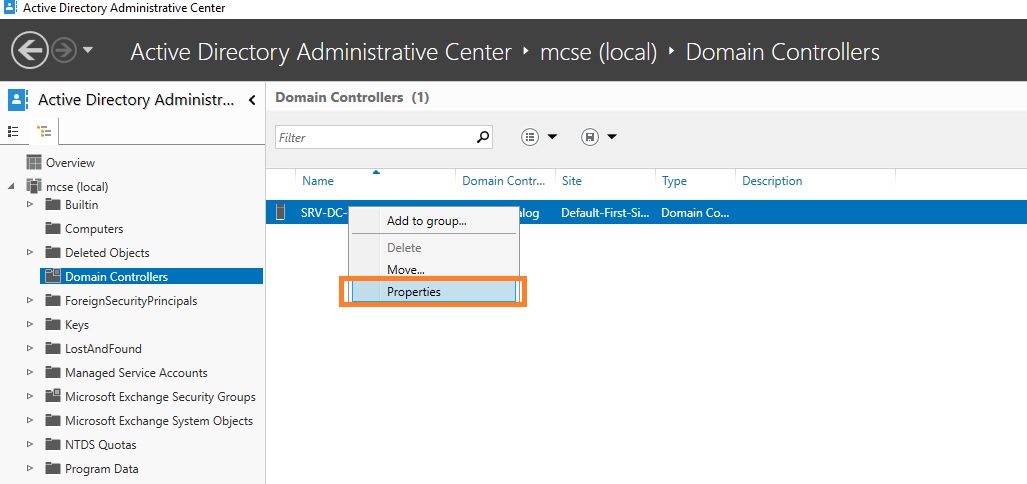Click the forward navigation arrow button
The height and width of the screenshot is (484, 1027).
tap(63, 51)
